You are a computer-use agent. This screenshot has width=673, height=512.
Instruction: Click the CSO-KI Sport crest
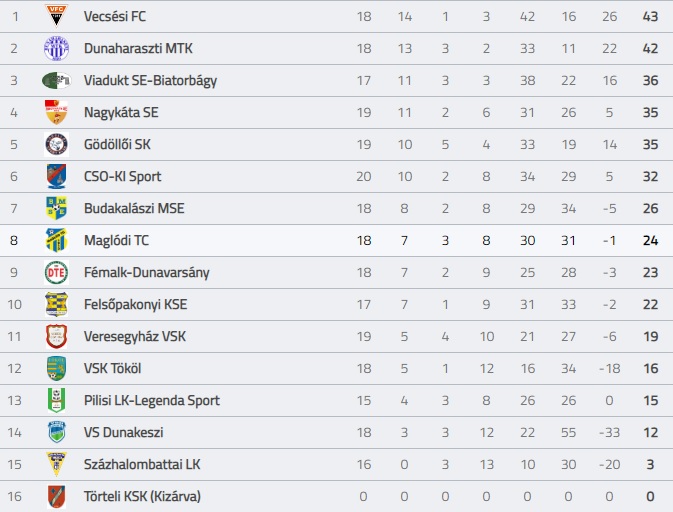tap(56, 176)
